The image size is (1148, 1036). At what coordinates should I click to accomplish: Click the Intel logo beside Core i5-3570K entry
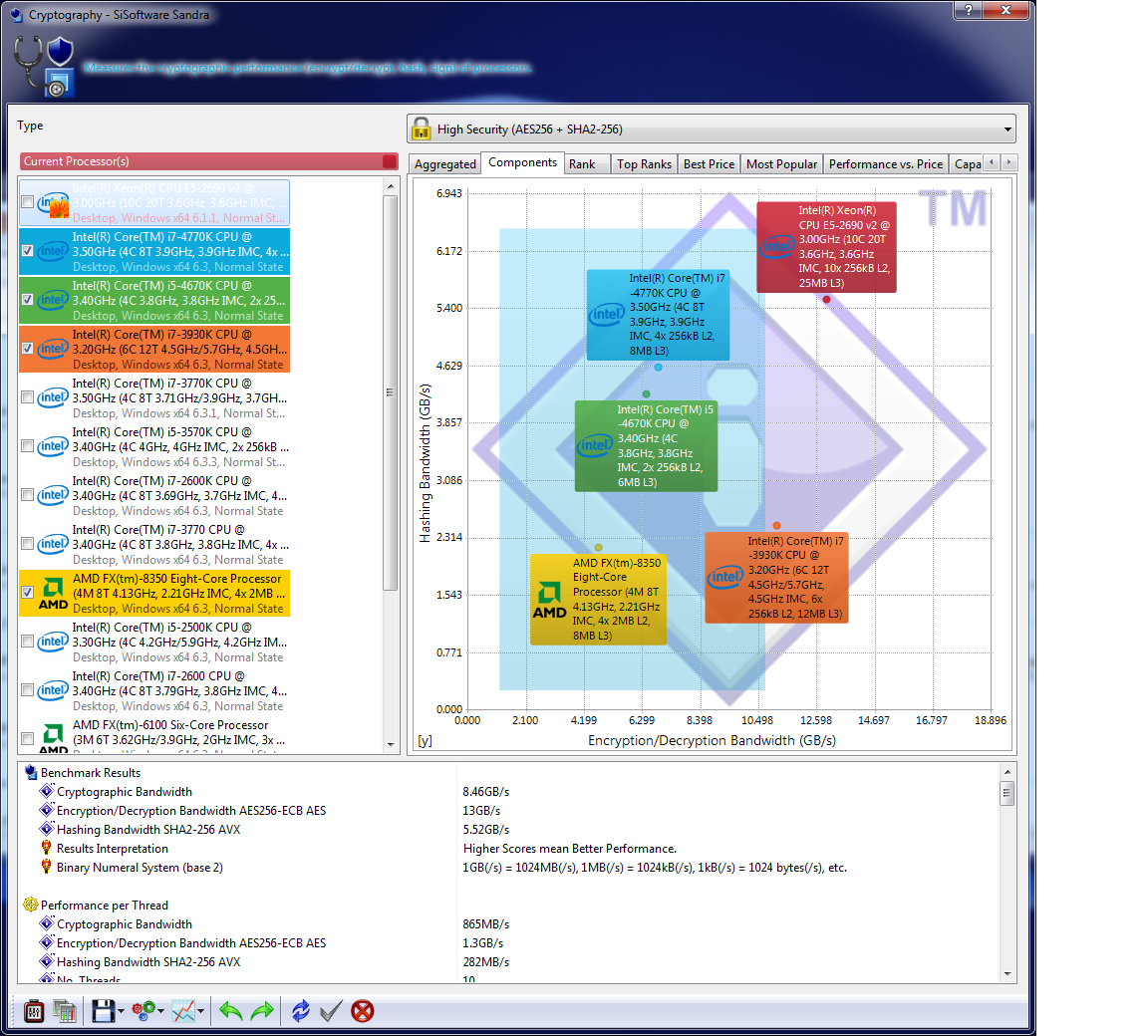pos(53,446)
